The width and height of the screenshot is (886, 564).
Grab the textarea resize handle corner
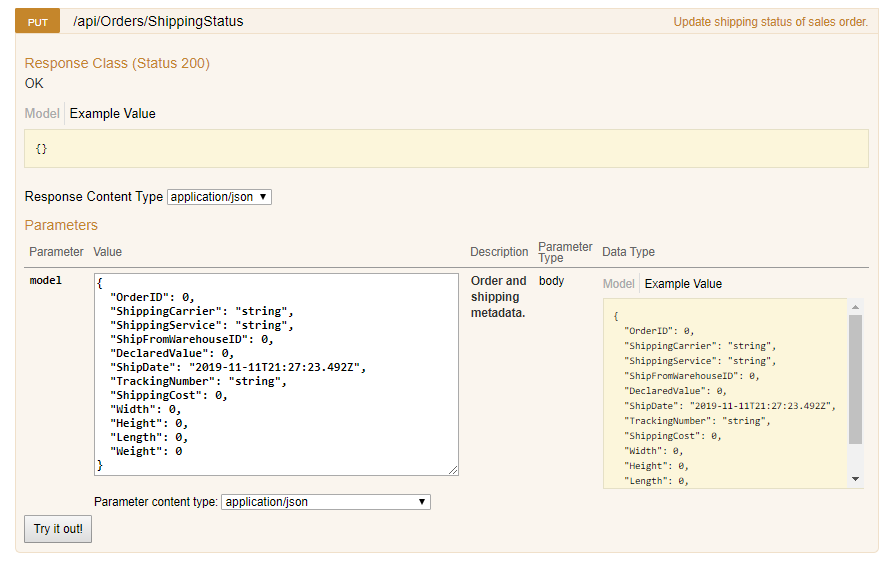(453, 470)
